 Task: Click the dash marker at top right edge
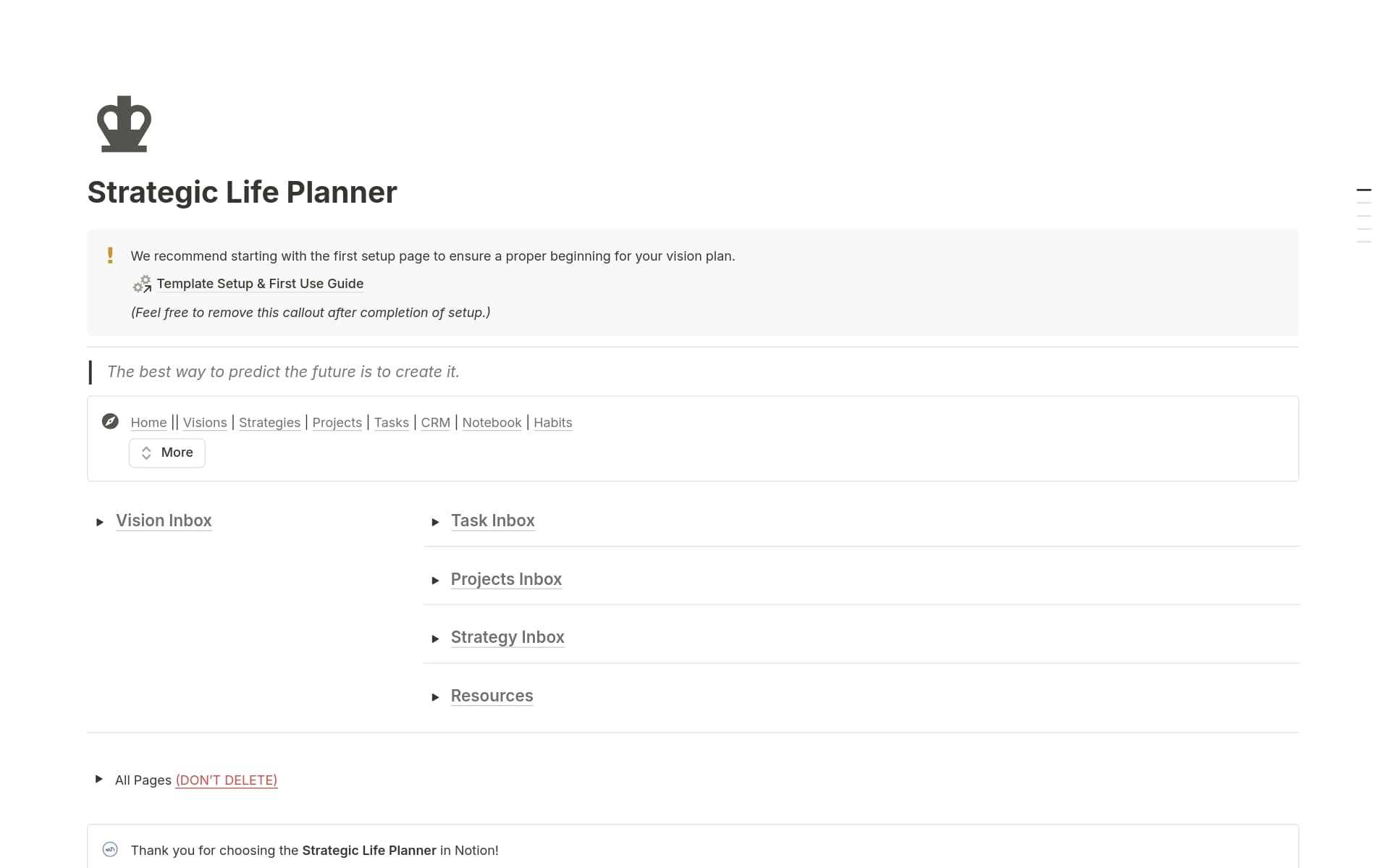tap(1364, 189)
